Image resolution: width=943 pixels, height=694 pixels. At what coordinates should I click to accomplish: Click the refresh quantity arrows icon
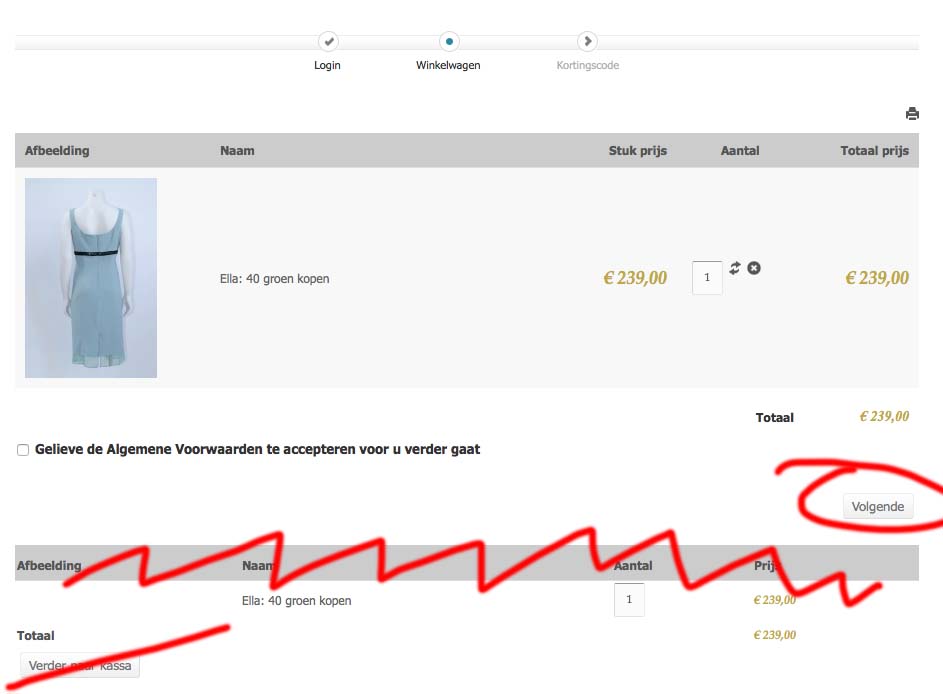pyautogui.click(x=735, y=268)
